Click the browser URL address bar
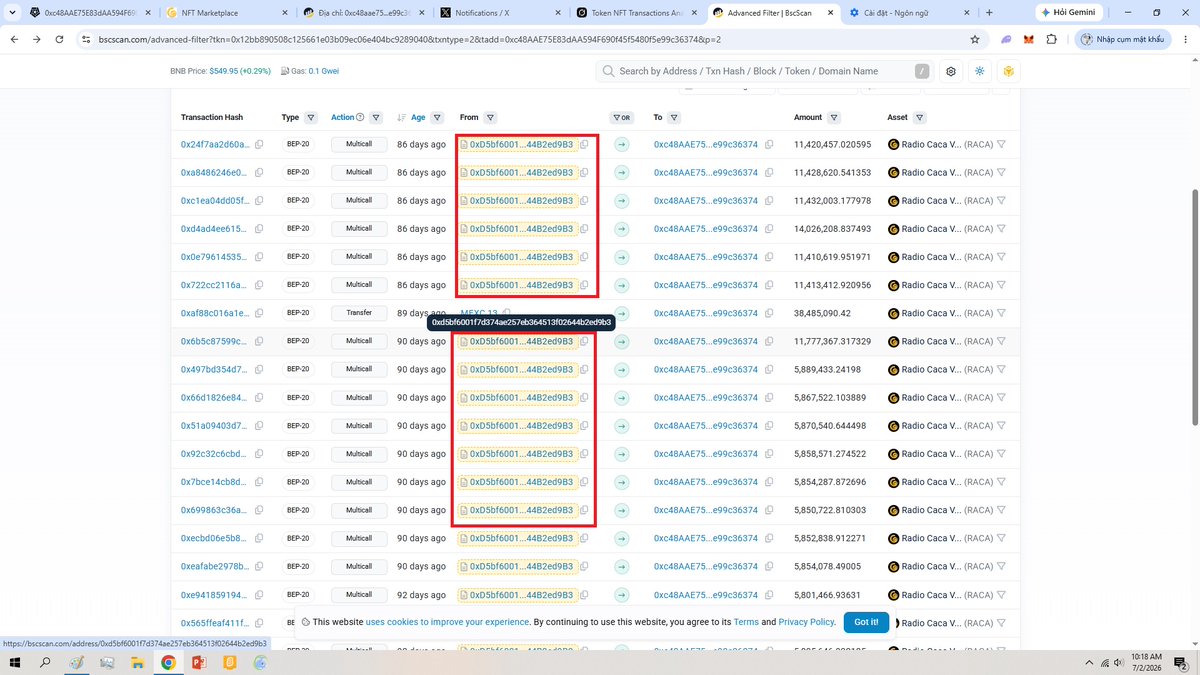The height and width of the screenshot is (675, 1200). (x=525, y=39)
